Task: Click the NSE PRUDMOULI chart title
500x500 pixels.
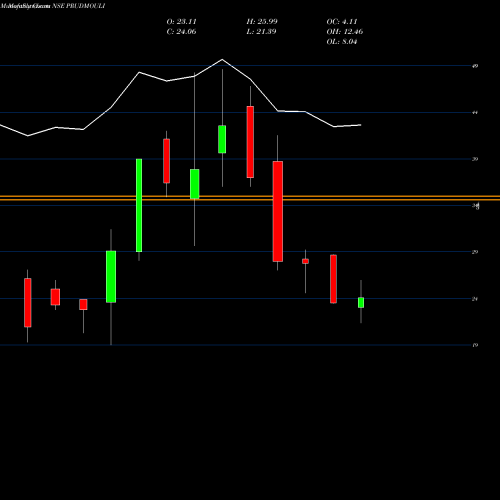Action: [79, 6]
